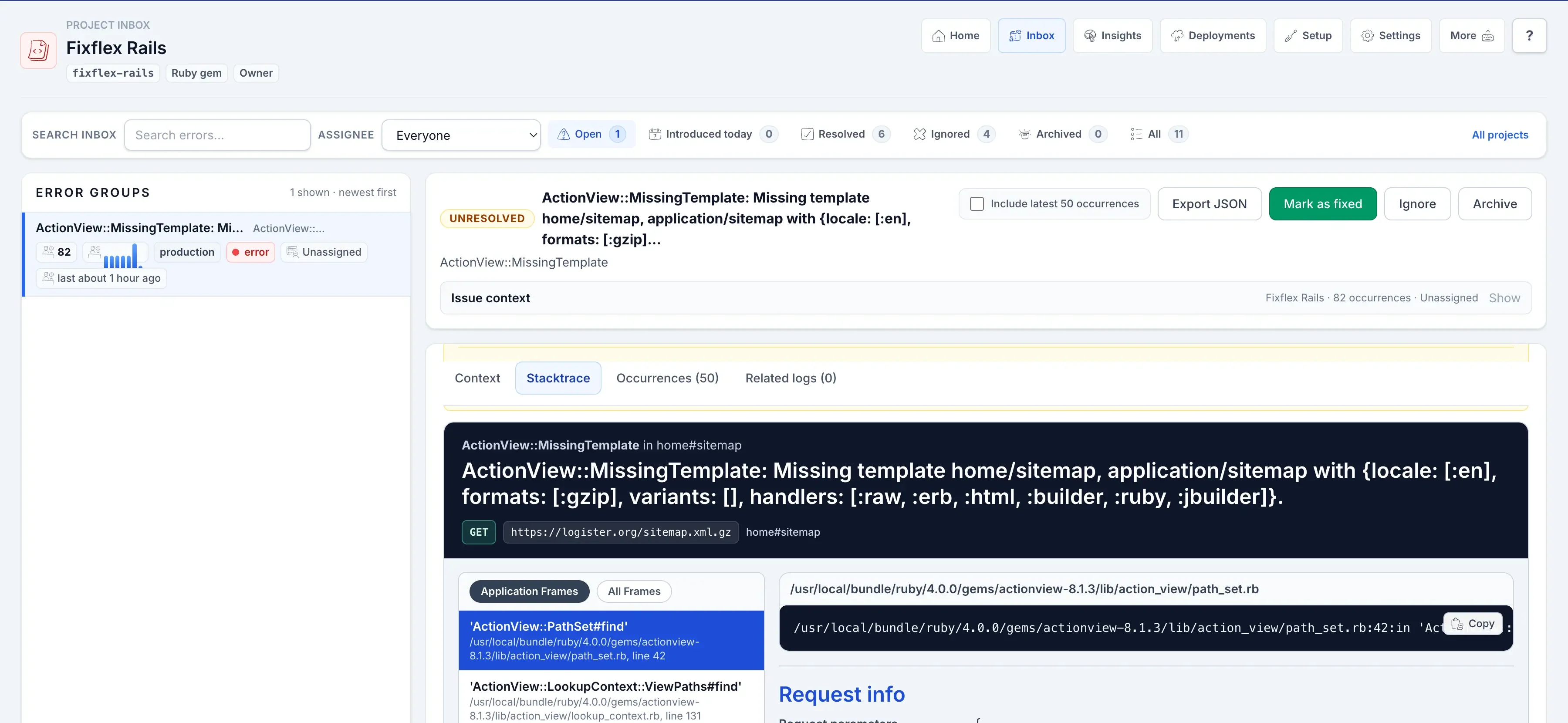Image resolution: width=1568 pixels, height=723 pixels.
Task: Follow the All projects link
Action: [x=1500, y=135]
